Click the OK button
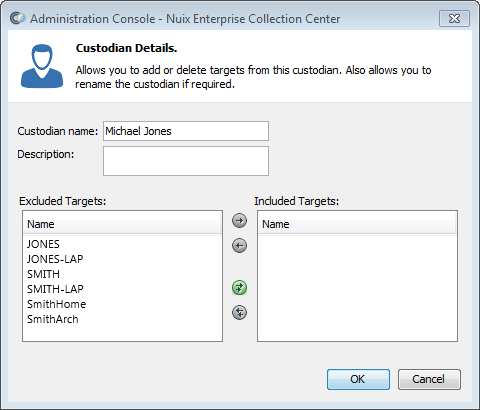 coord(358,379)
